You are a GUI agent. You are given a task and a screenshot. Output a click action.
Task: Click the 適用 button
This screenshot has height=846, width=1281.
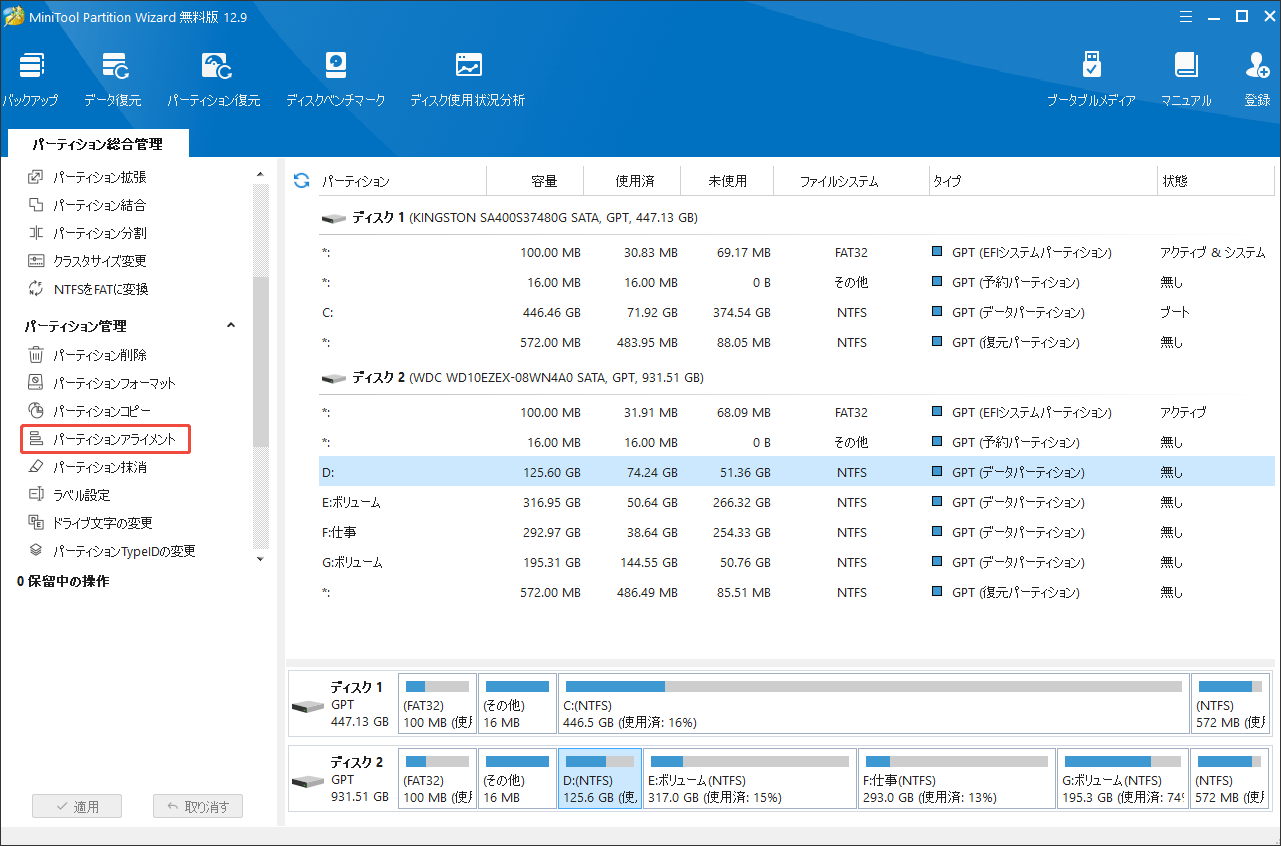point(77,807)
